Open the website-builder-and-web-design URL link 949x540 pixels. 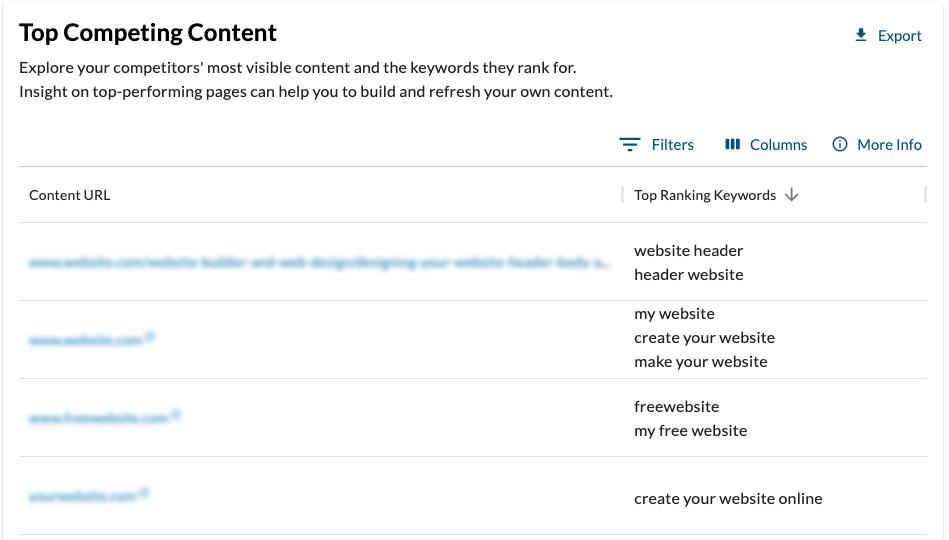click(318, 262)
